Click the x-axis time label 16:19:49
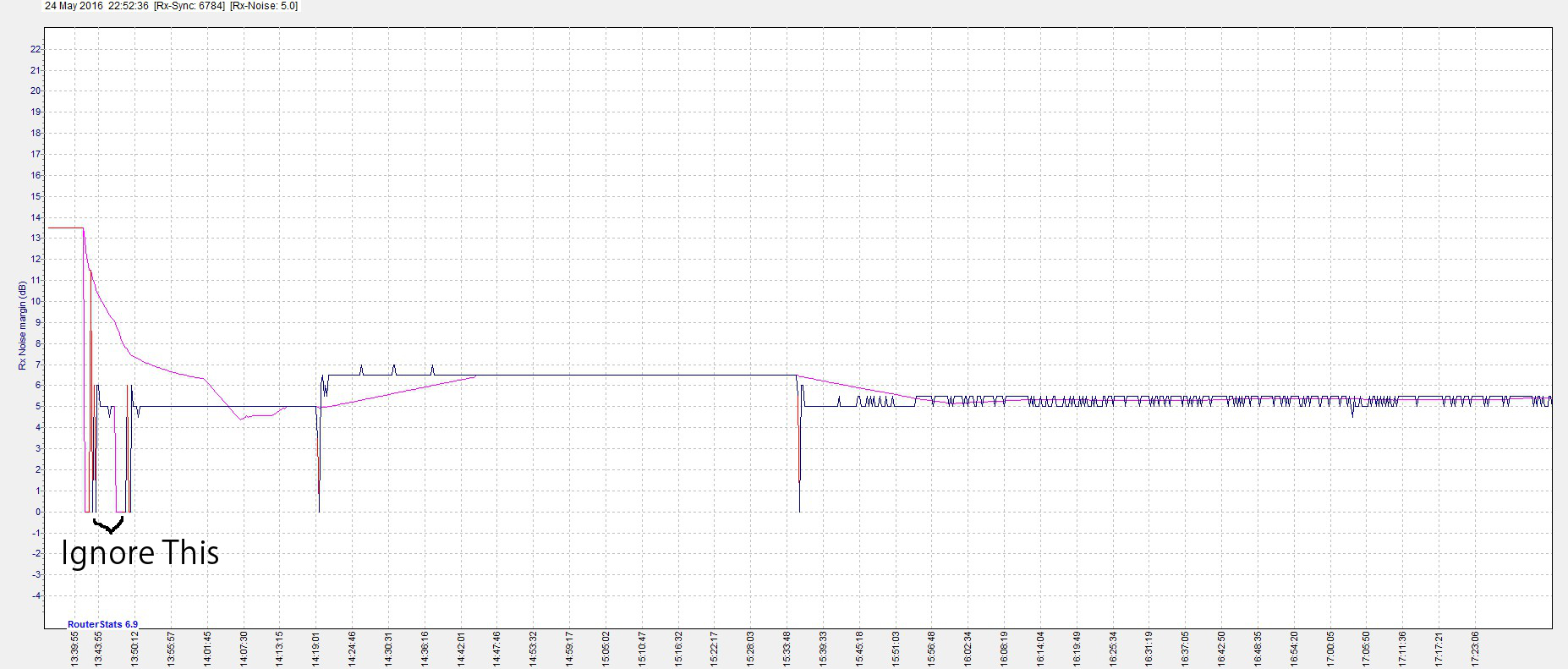 [x=1078, y=650]
